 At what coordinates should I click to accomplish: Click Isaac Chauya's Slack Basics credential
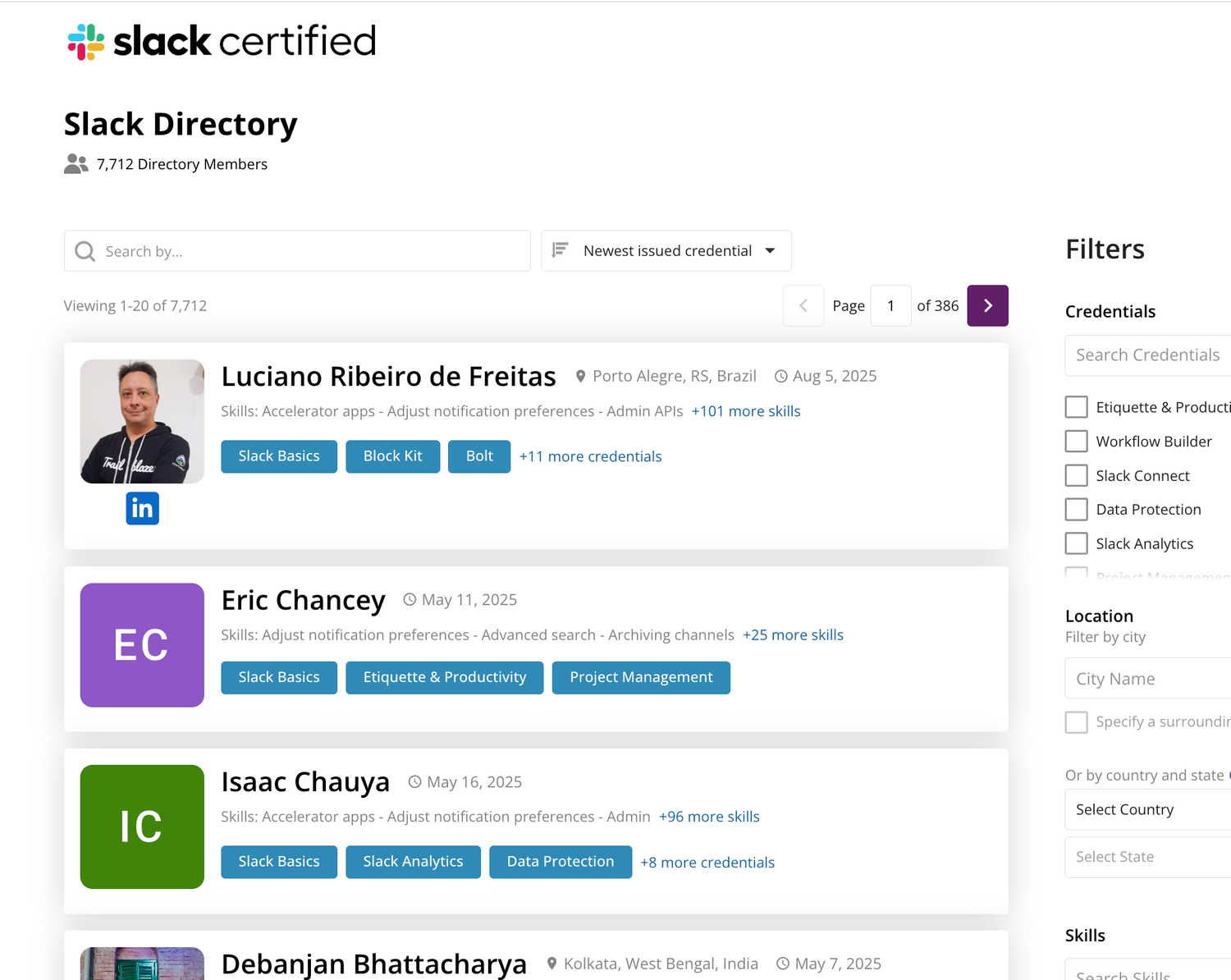pyautogui.click(x=279, y=862)
